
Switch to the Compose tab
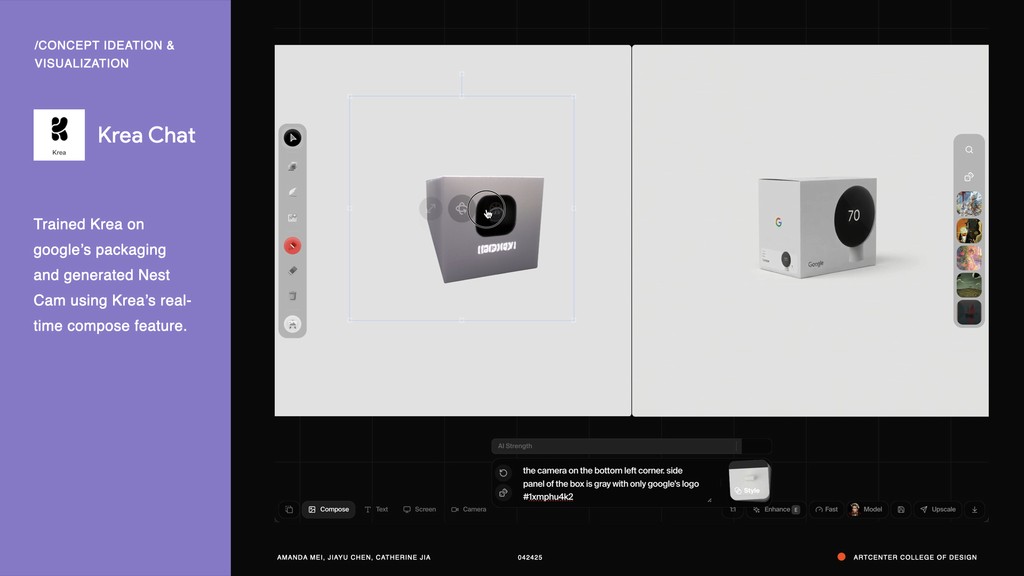(x=328, y=509)
